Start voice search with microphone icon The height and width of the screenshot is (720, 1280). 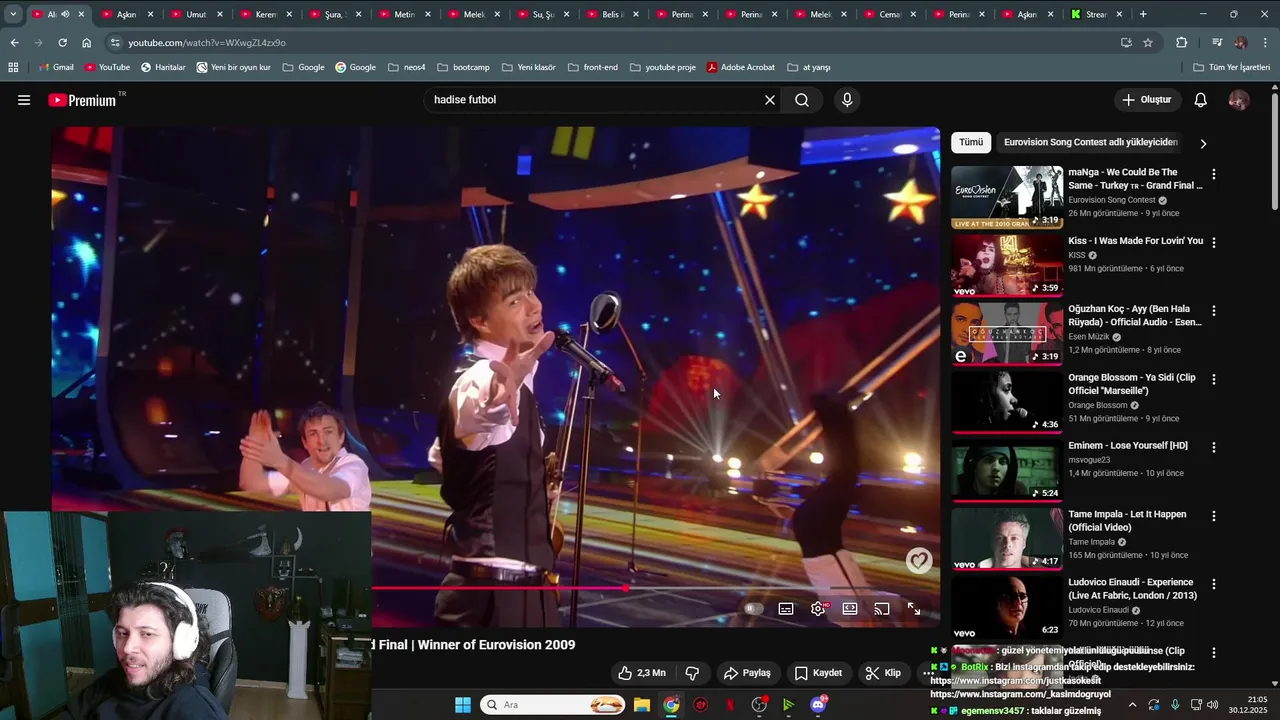(x=847, y=100)
